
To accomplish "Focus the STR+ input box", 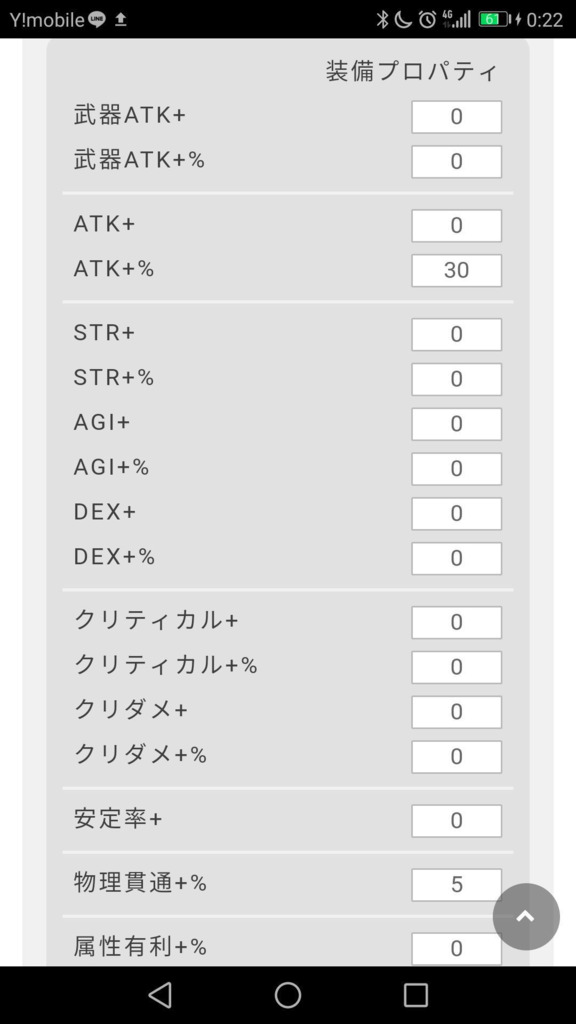I will [456, 334].
